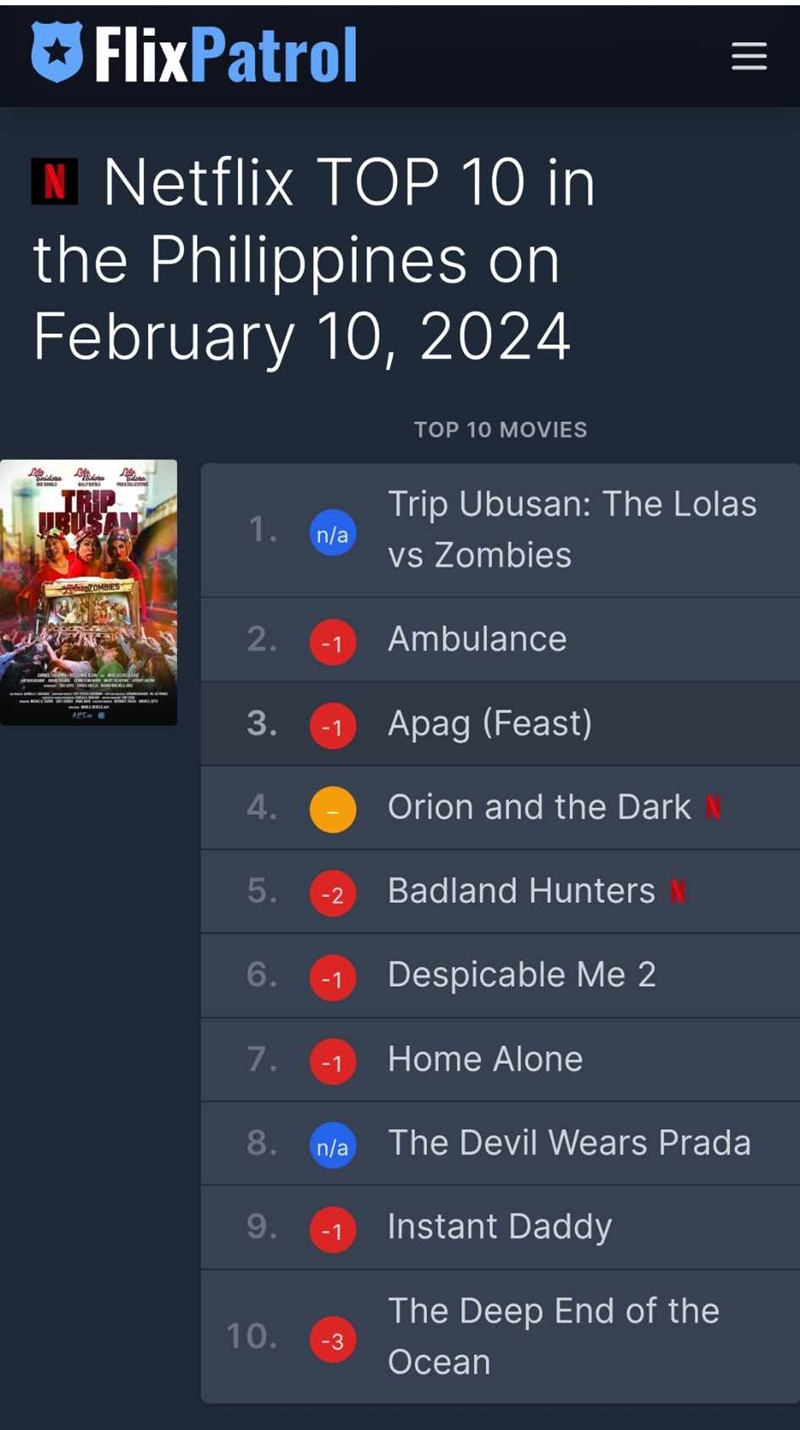The image size is (800, 1430).
Task: Open the Despicable Me 2 entry
Action: click(x=521, y=975)
